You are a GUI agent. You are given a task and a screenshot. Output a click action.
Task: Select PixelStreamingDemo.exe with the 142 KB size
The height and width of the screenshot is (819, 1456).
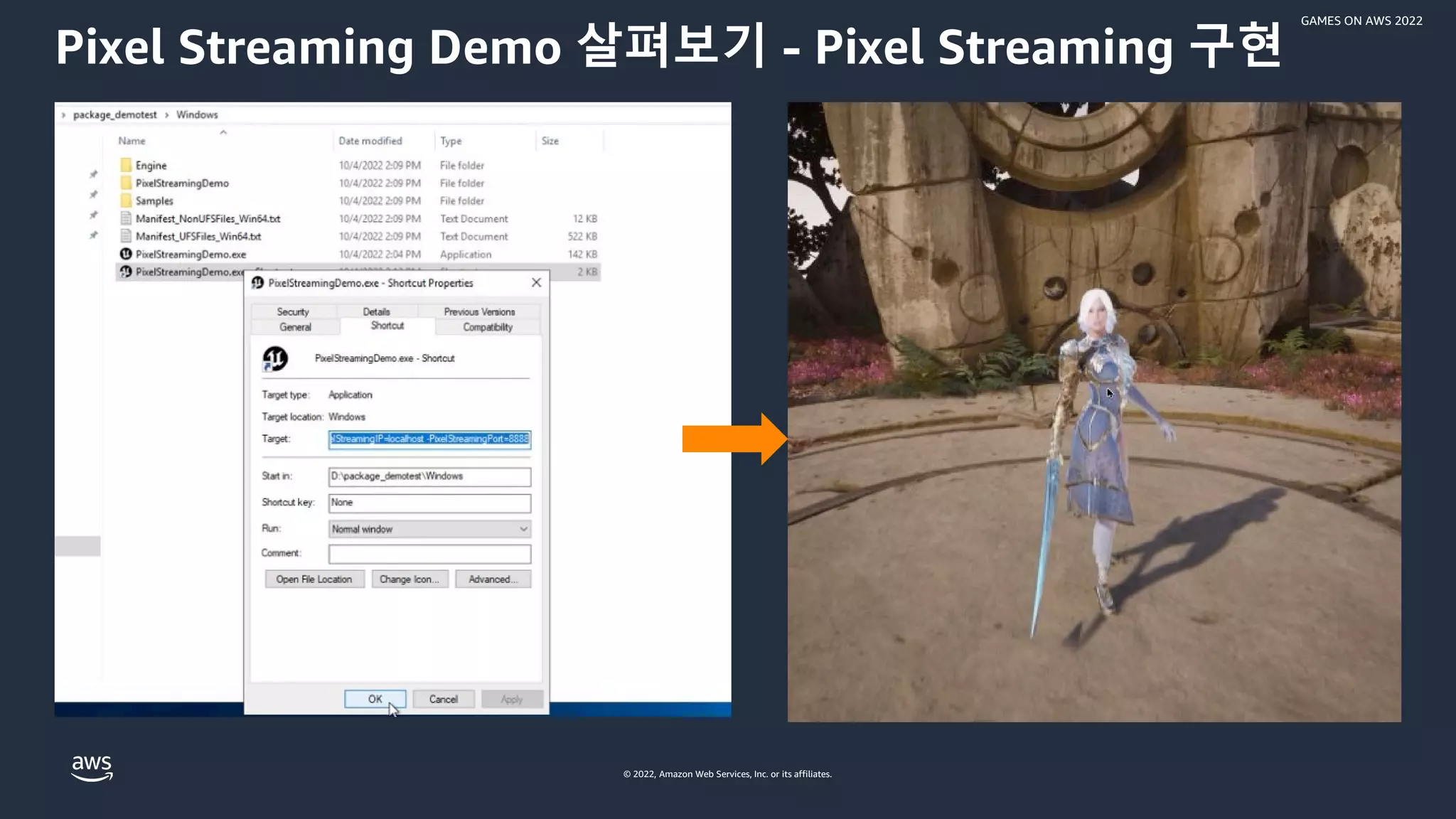point(191,254)
